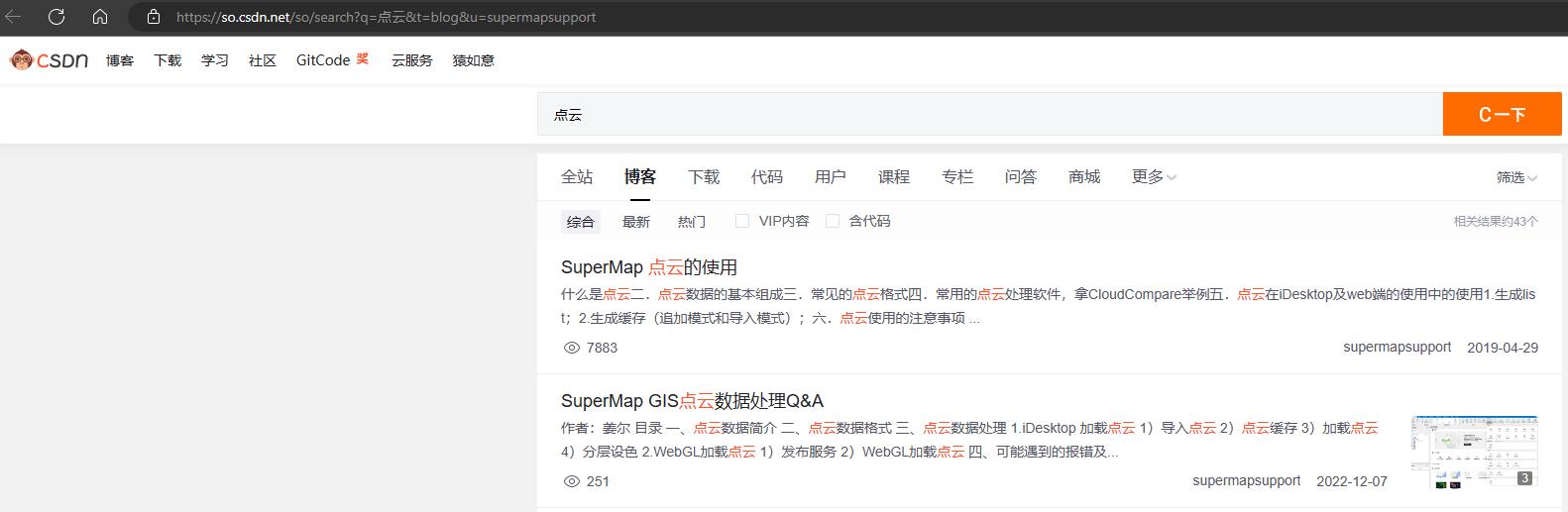
Task: Tick the VIP内容 checkbox
Action: coord(742,221)
